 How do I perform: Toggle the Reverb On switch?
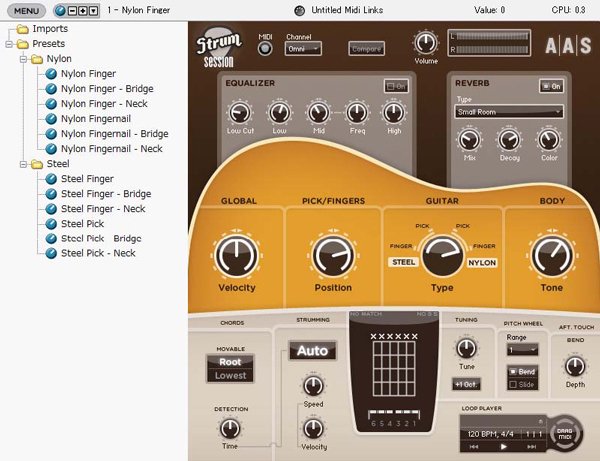point(551,86)
